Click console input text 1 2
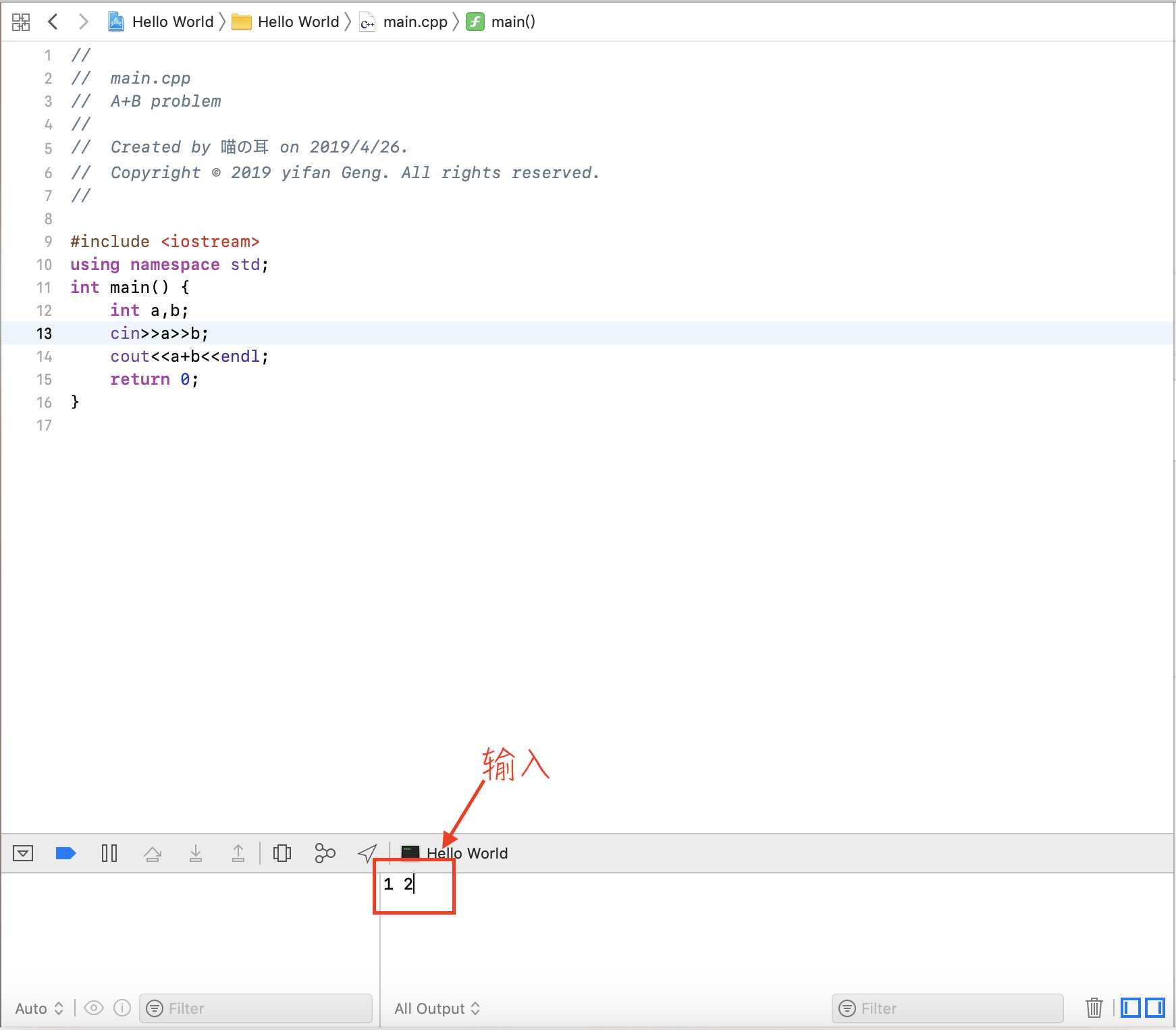Screen dimensions: 1176x1030 (x=398, y=884)
